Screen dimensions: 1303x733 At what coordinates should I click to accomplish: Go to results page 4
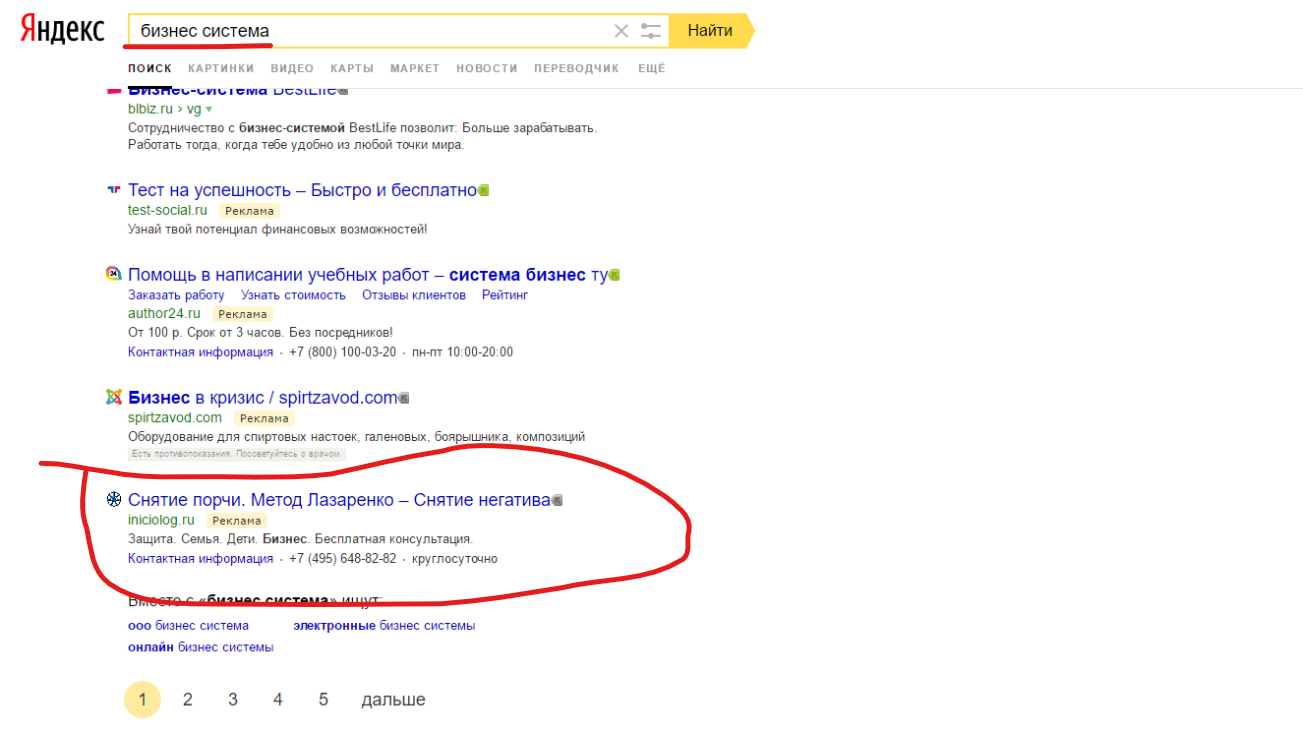tap(278, 699)
